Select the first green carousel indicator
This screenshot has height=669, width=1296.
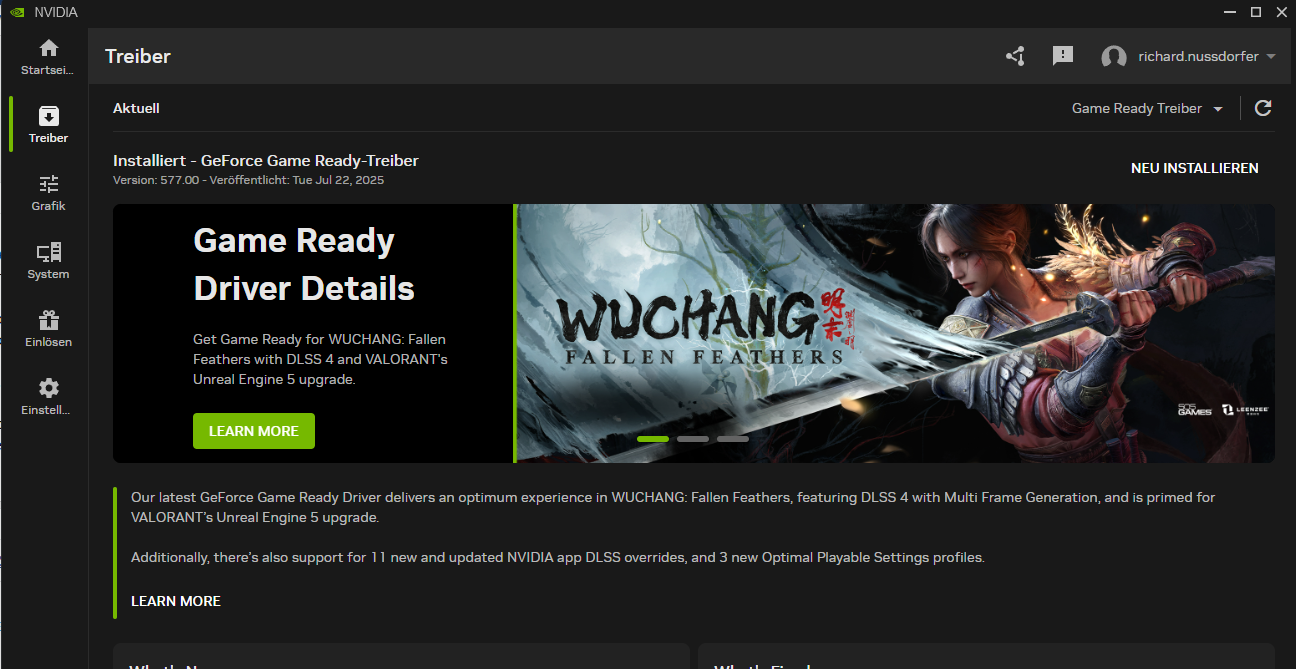[653, 439]
